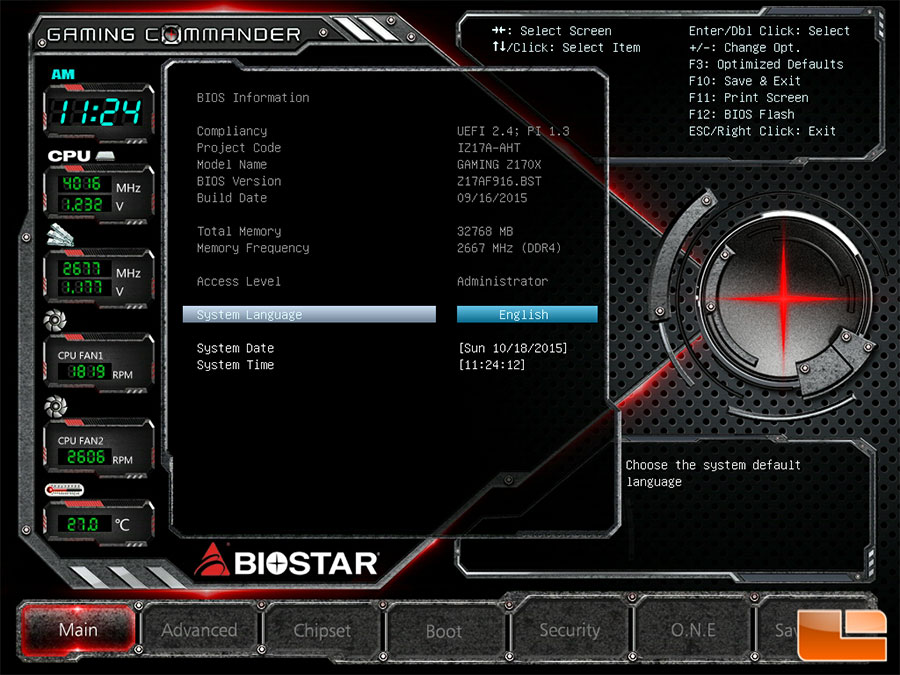Click the CPU FAN2 2606 RPM readout
The width and height of the screenshot is (900, 675).
(x=86, y=457)
